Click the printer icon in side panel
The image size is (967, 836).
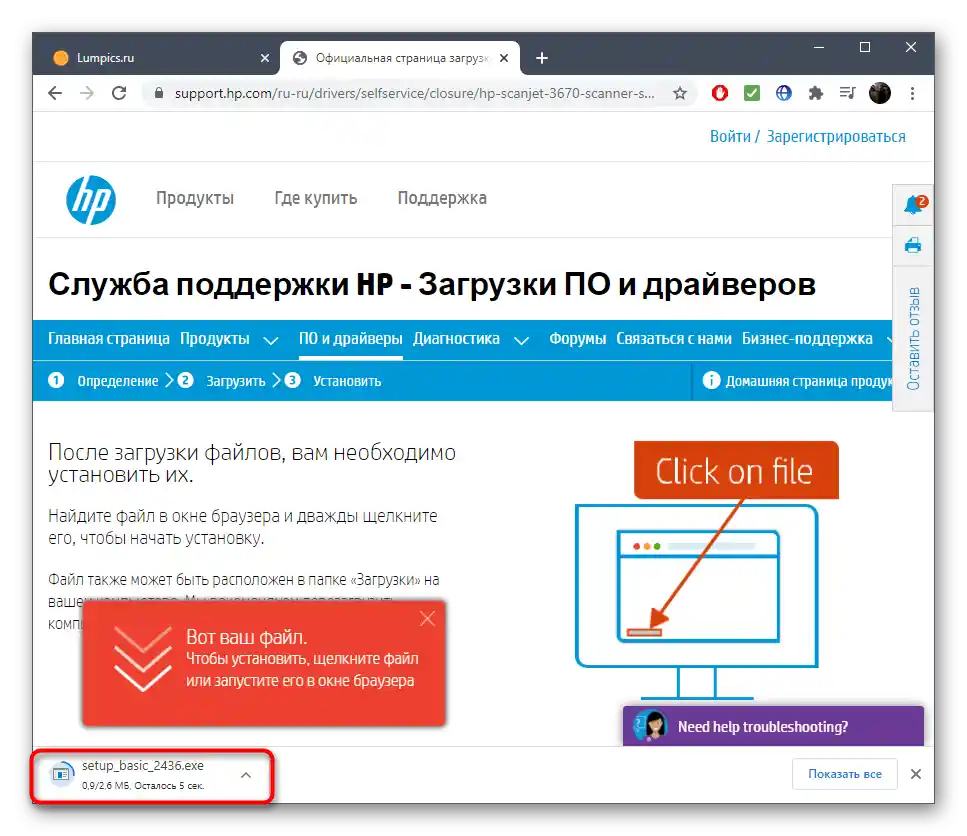[913, 245]
